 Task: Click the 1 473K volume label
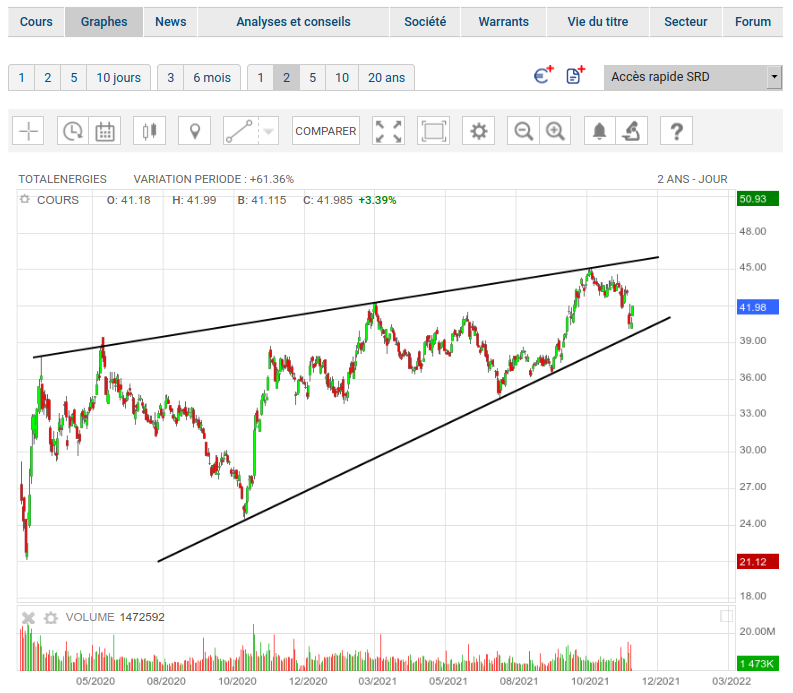tap(758, 663)
